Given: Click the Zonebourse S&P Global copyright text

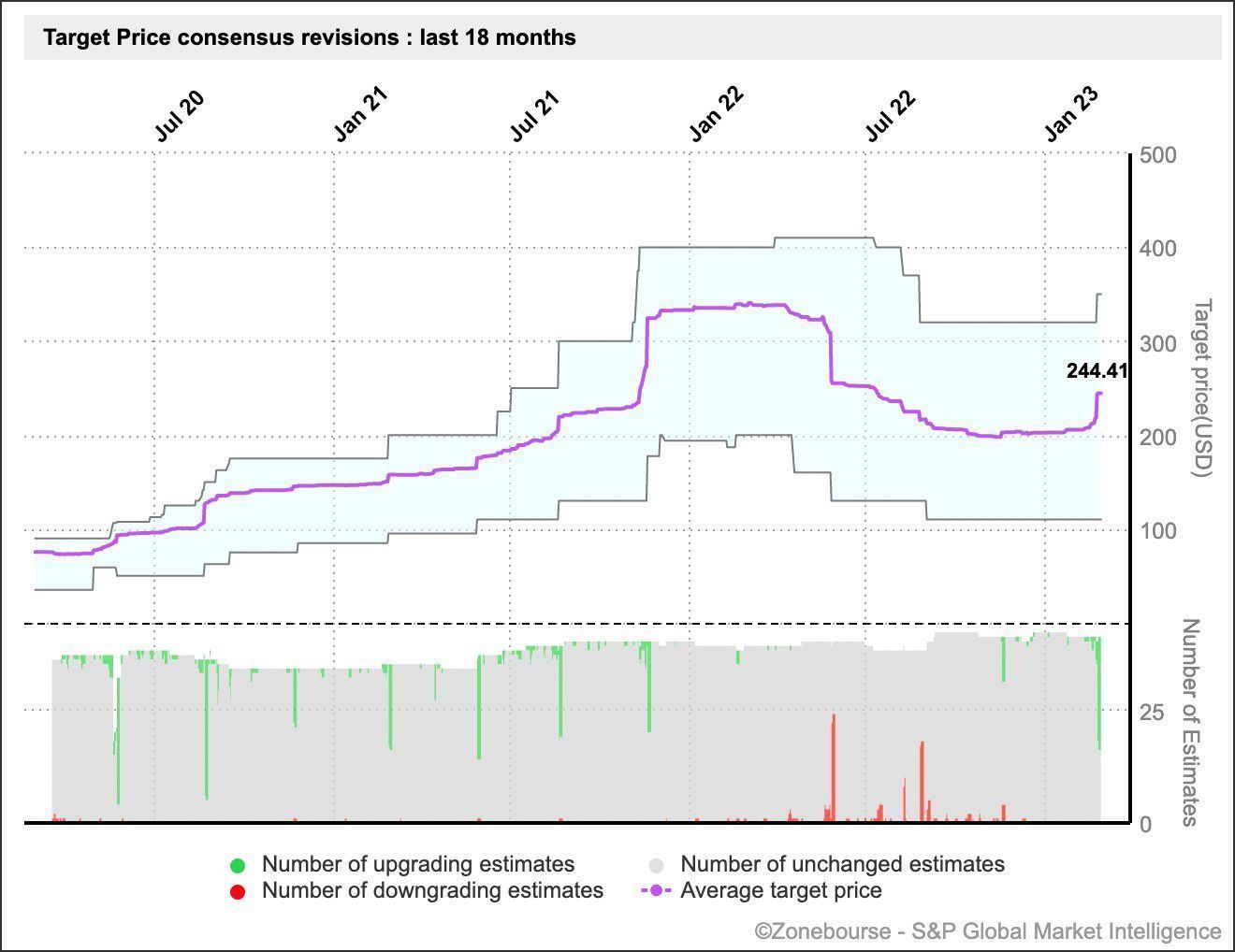Looking at the screenshot, I should click(x=988, y=931).
